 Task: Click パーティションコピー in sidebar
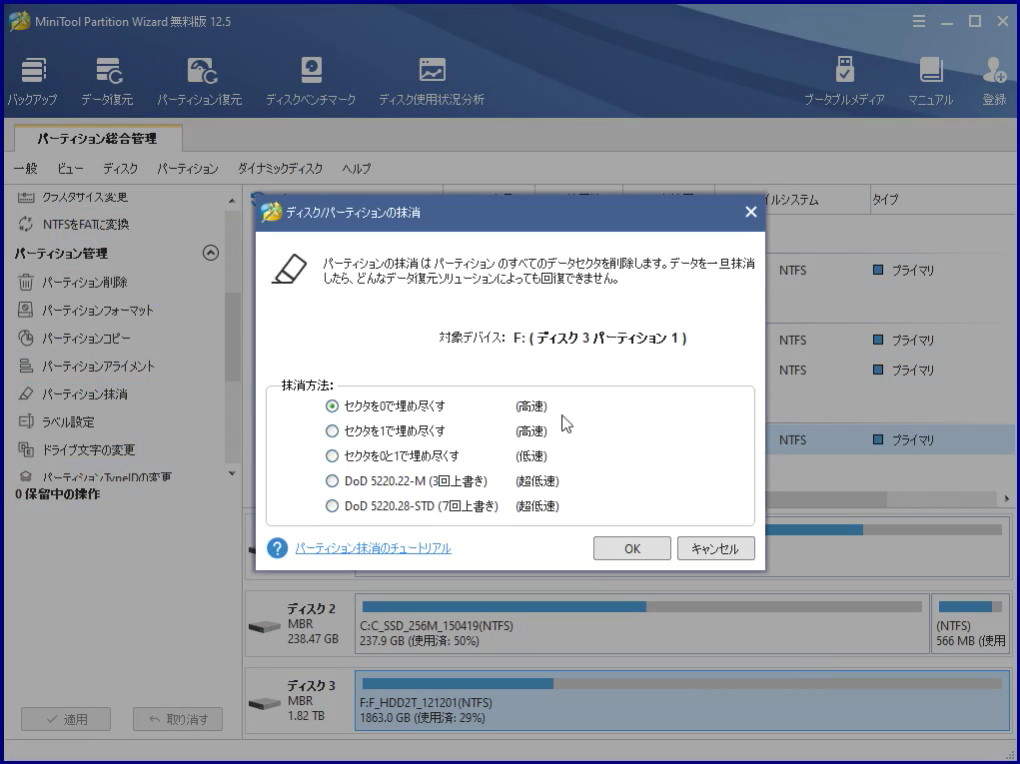(x=87, y=338)
